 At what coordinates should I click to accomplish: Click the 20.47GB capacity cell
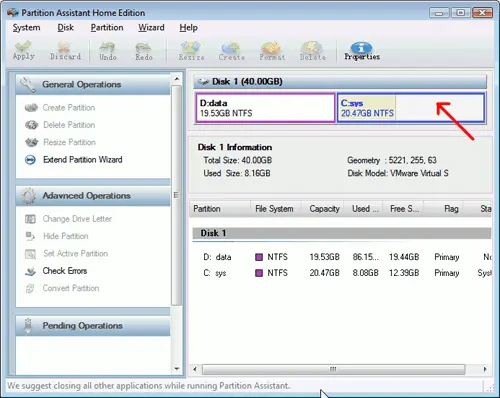pos(324,273)
